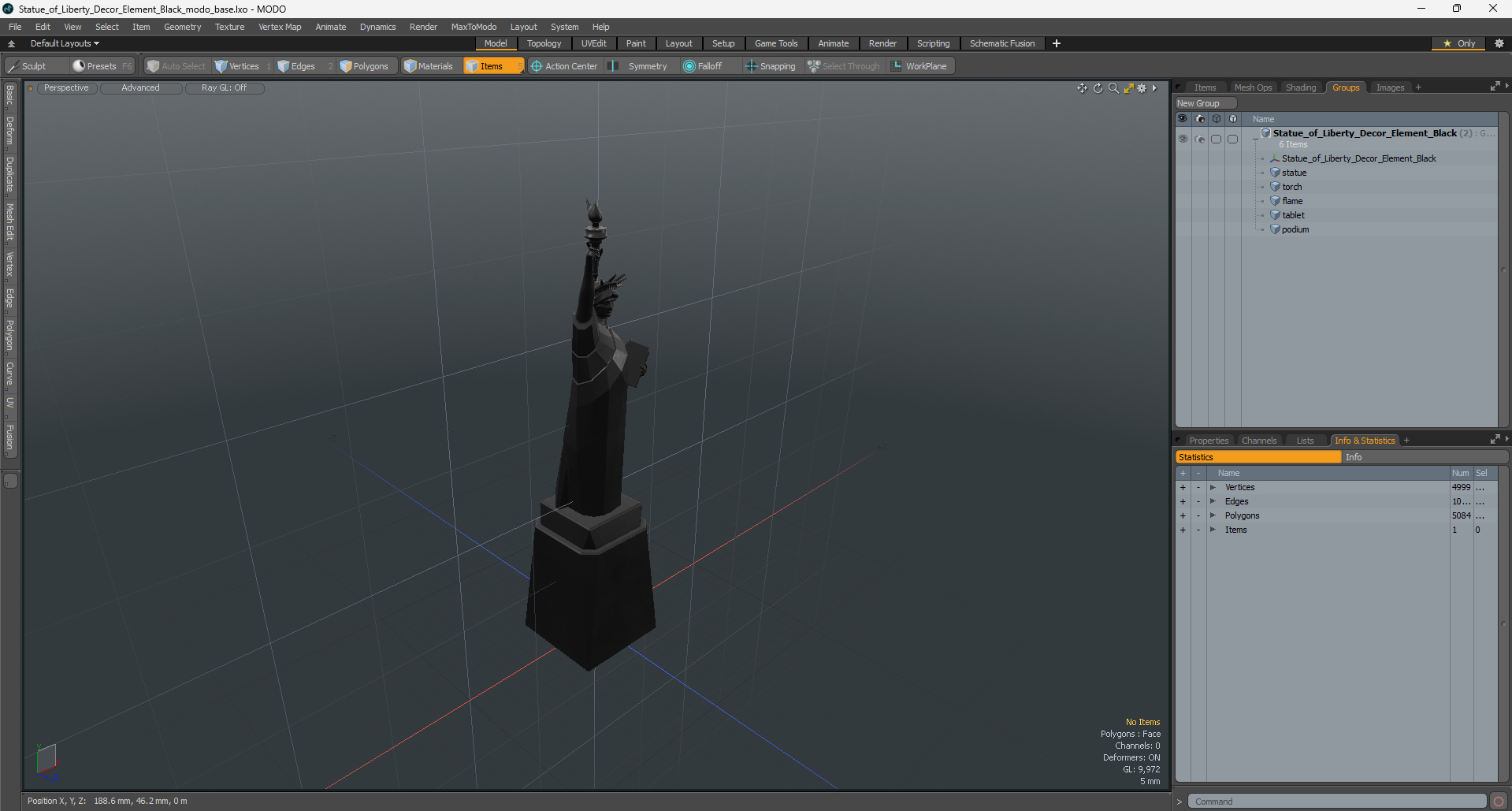Screen dimensions: 1512x811
Task: Open the Channels tab
Action: 1259,441
